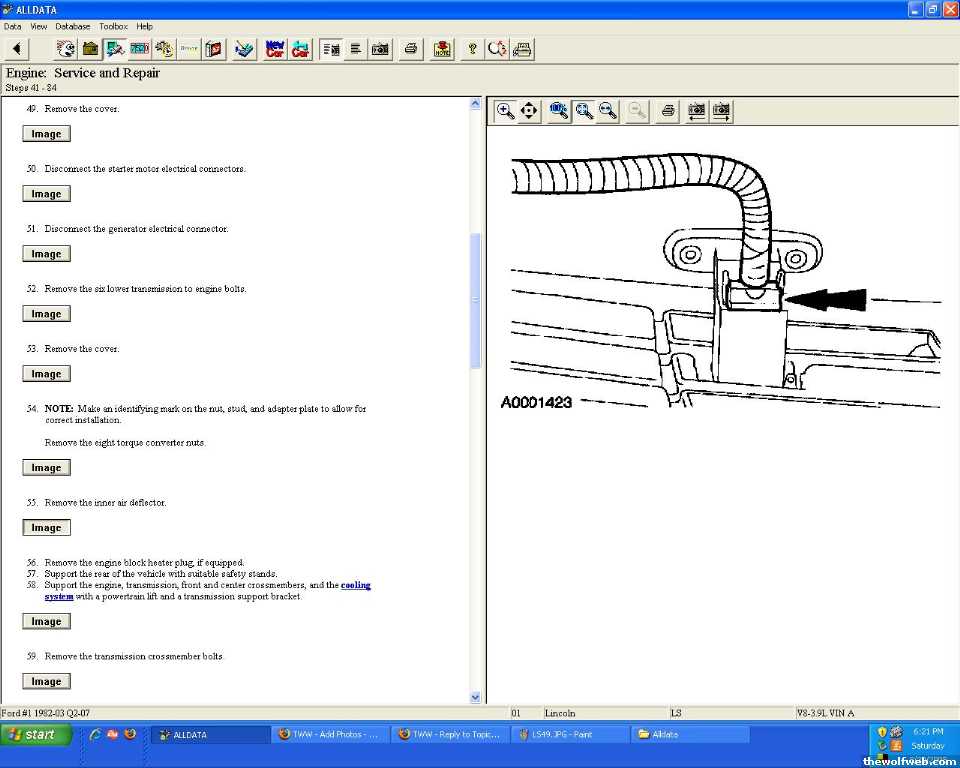960x768 pixels.
Task: Click the New Car toolbar icon
Action: 275,48
